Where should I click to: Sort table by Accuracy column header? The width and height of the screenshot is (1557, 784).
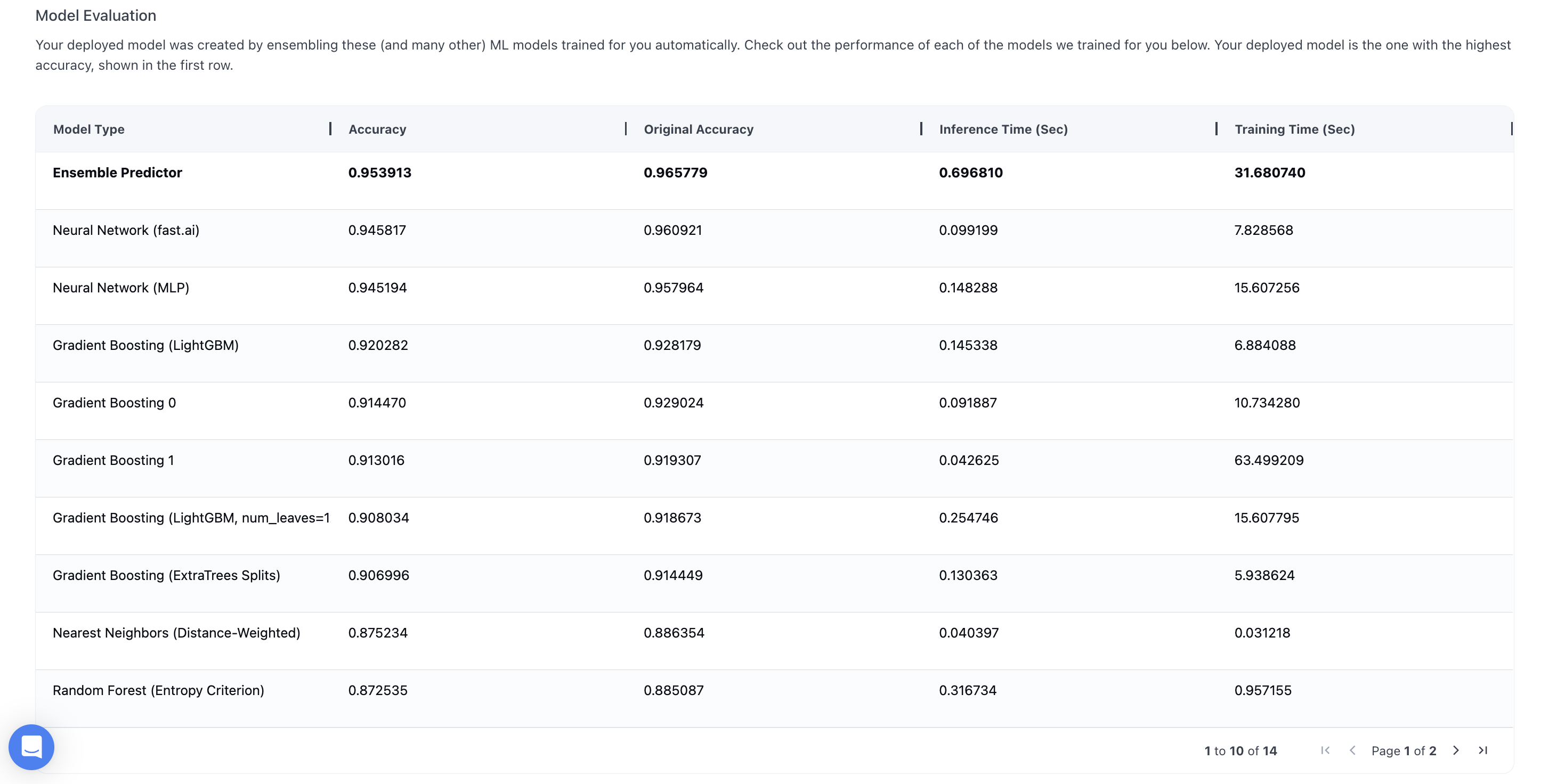377,129
